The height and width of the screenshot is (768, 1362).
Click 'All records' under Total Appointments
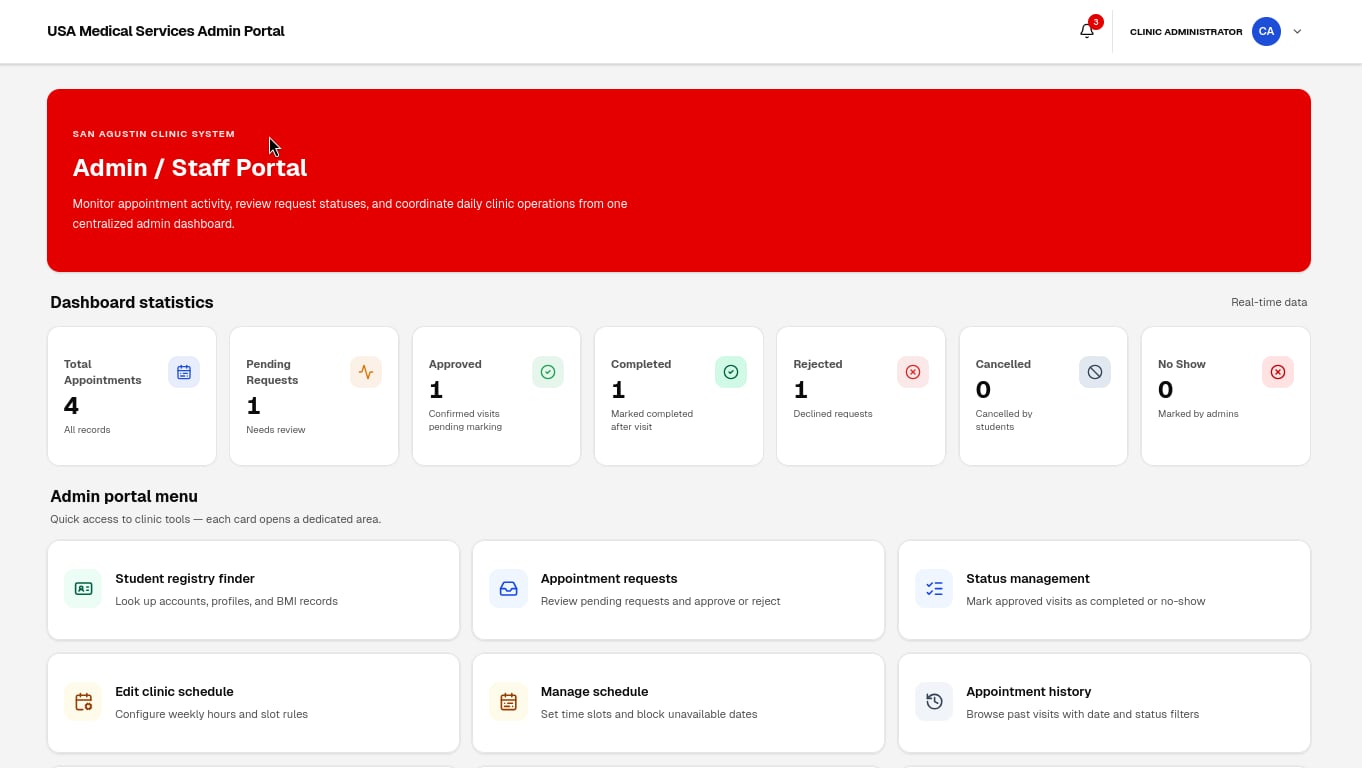point(87,430)
